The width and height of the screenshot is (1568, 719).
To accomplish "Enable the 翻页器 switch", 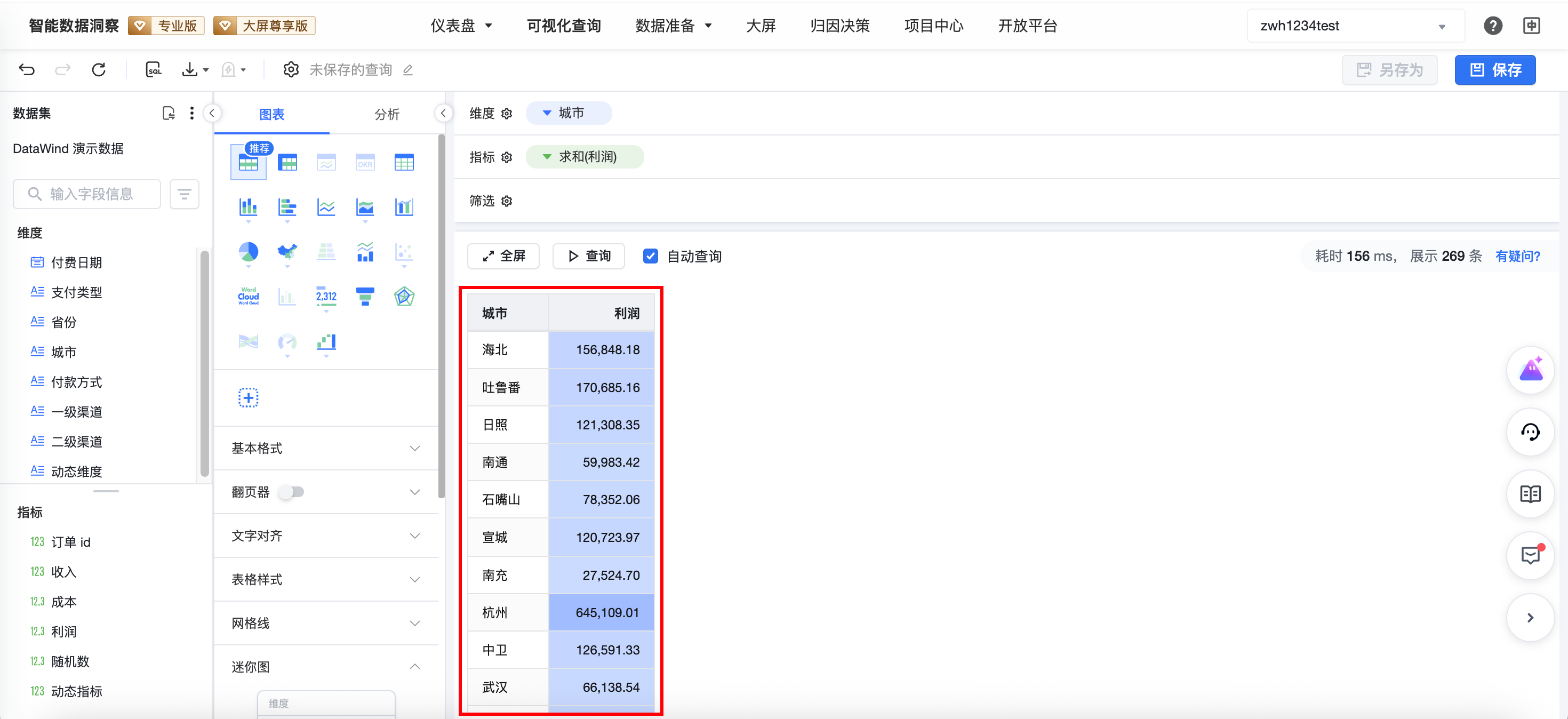I will point(292,492).
